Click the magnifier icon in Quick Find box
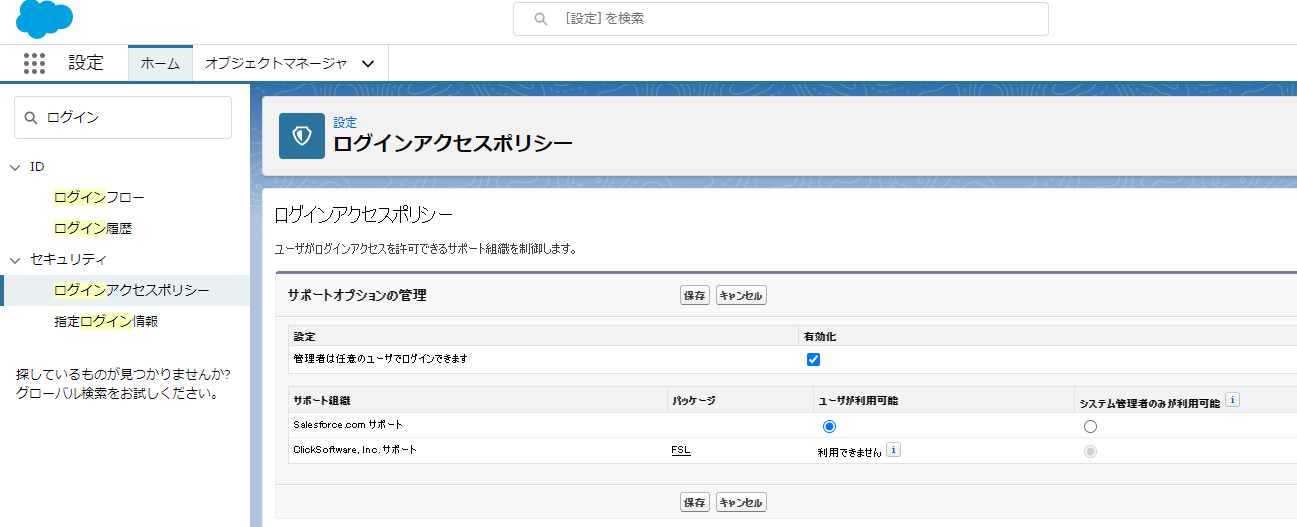1297x527 pixels. [x=32, y=118]
